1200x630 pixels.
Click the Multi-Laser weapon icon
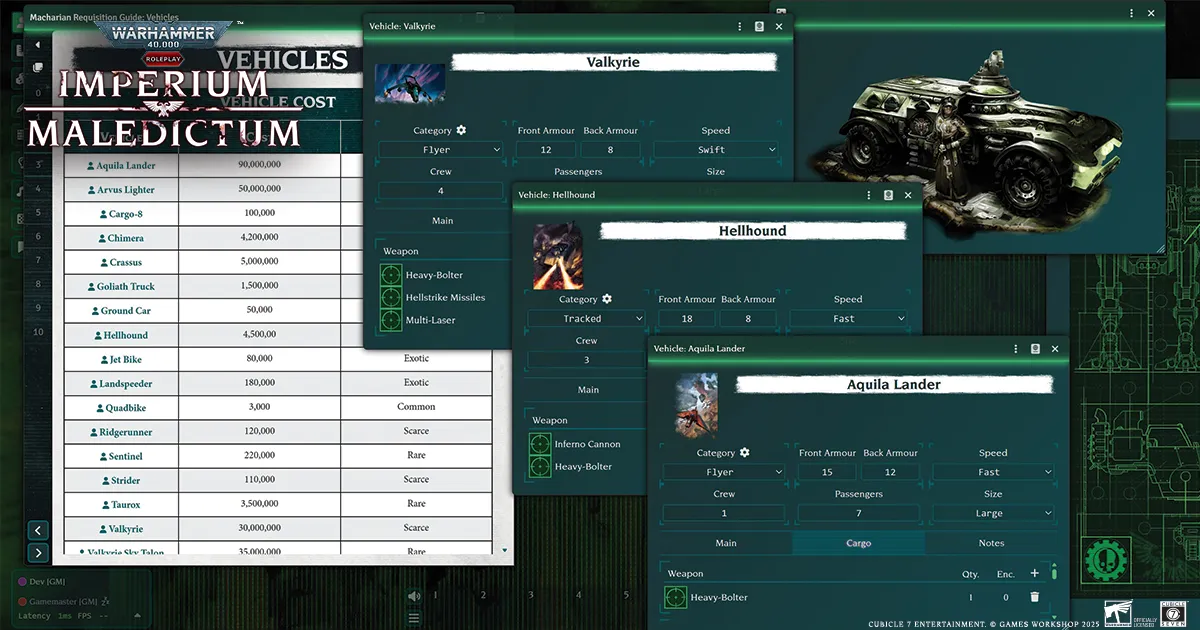pyautogui.click(x=391, y=321)
